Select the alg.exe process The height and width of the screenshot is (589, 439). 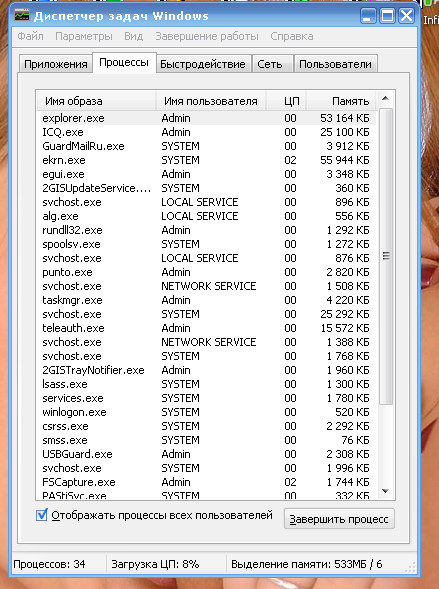pyautogui.click(x=206, y=216)
